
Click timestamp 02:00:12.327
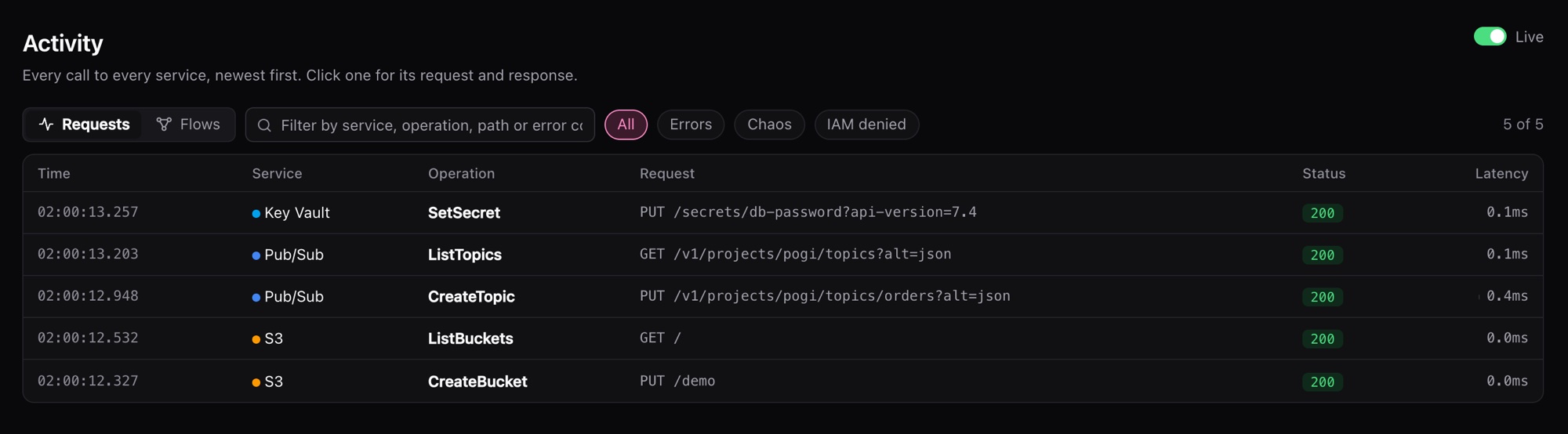tap(88, 382)
